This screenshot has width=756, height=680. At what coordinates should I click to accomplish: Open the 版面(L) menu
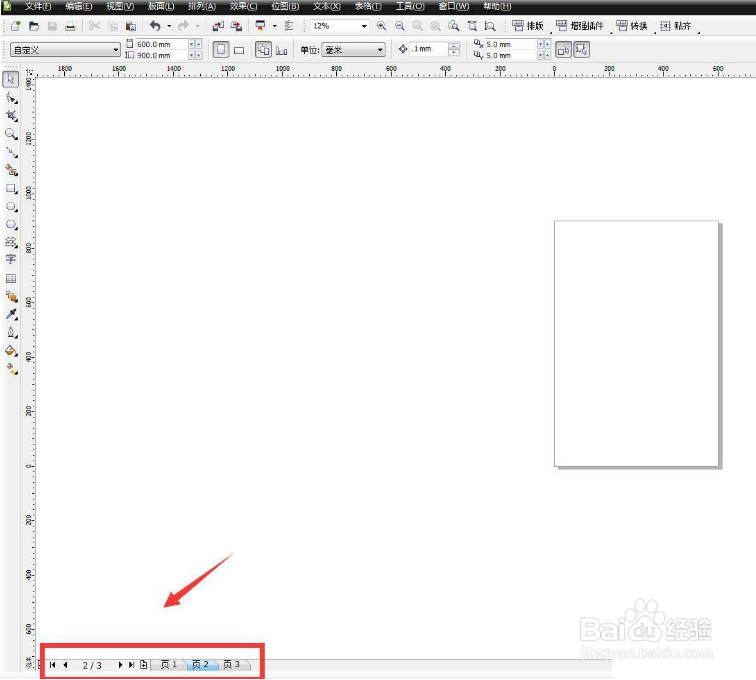coord(161,7)
